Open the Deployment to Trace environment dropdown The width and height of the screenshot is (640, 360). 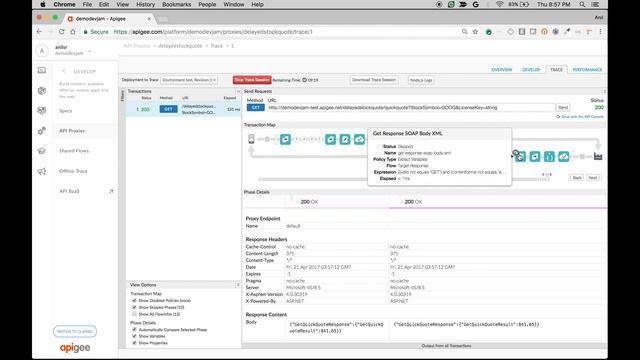coord(189,80)
